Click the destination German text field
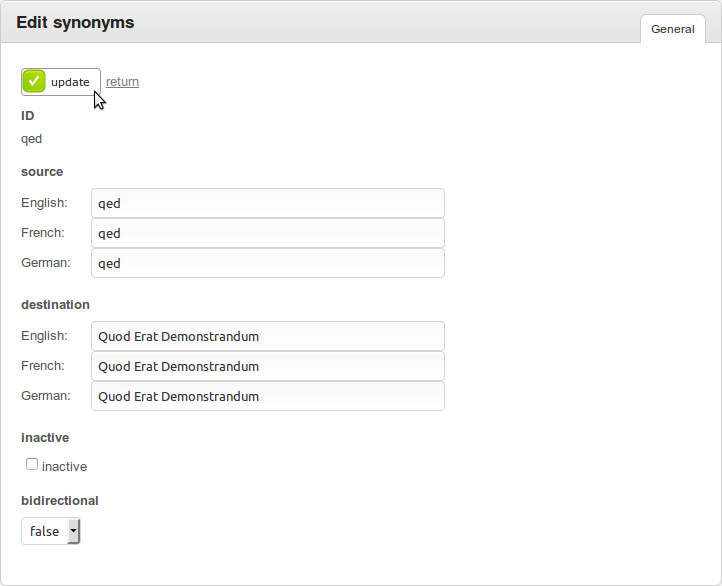Viewport: 722px width, 586px height. (x=268, y=396)
